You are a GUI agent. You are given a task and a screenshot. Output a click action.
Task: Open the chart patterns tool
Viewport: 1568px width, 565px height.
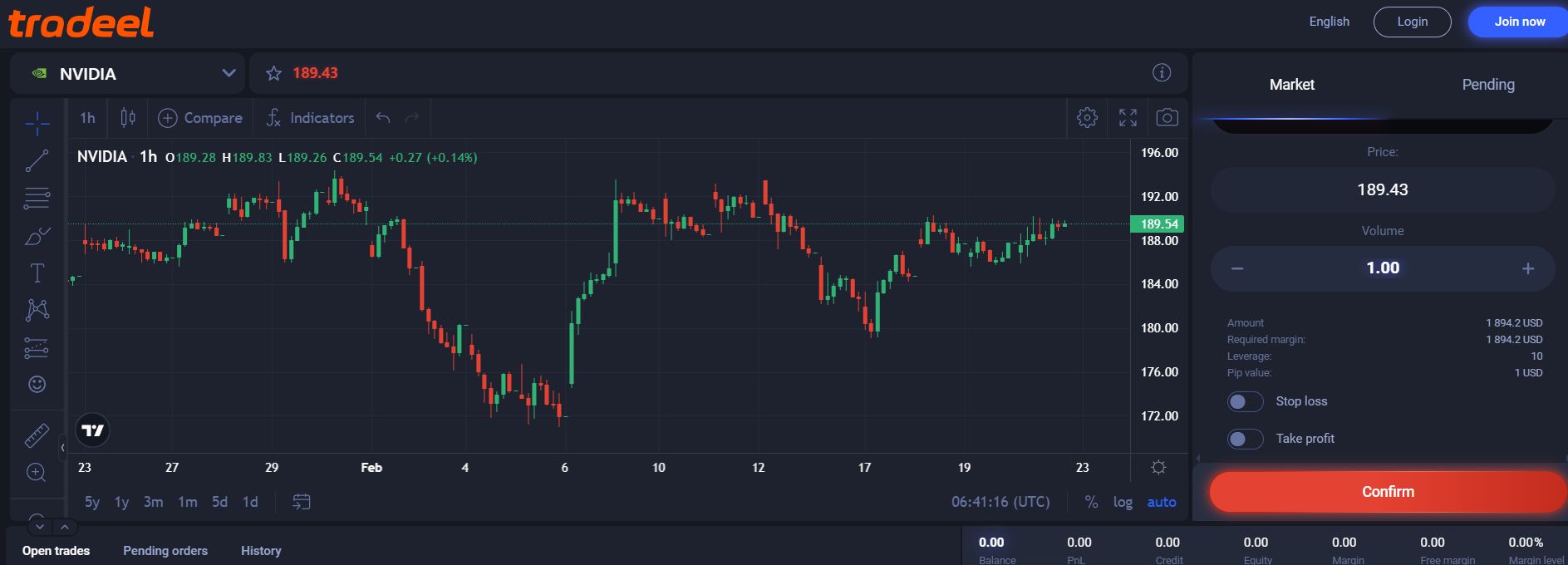tap(37, 310)
